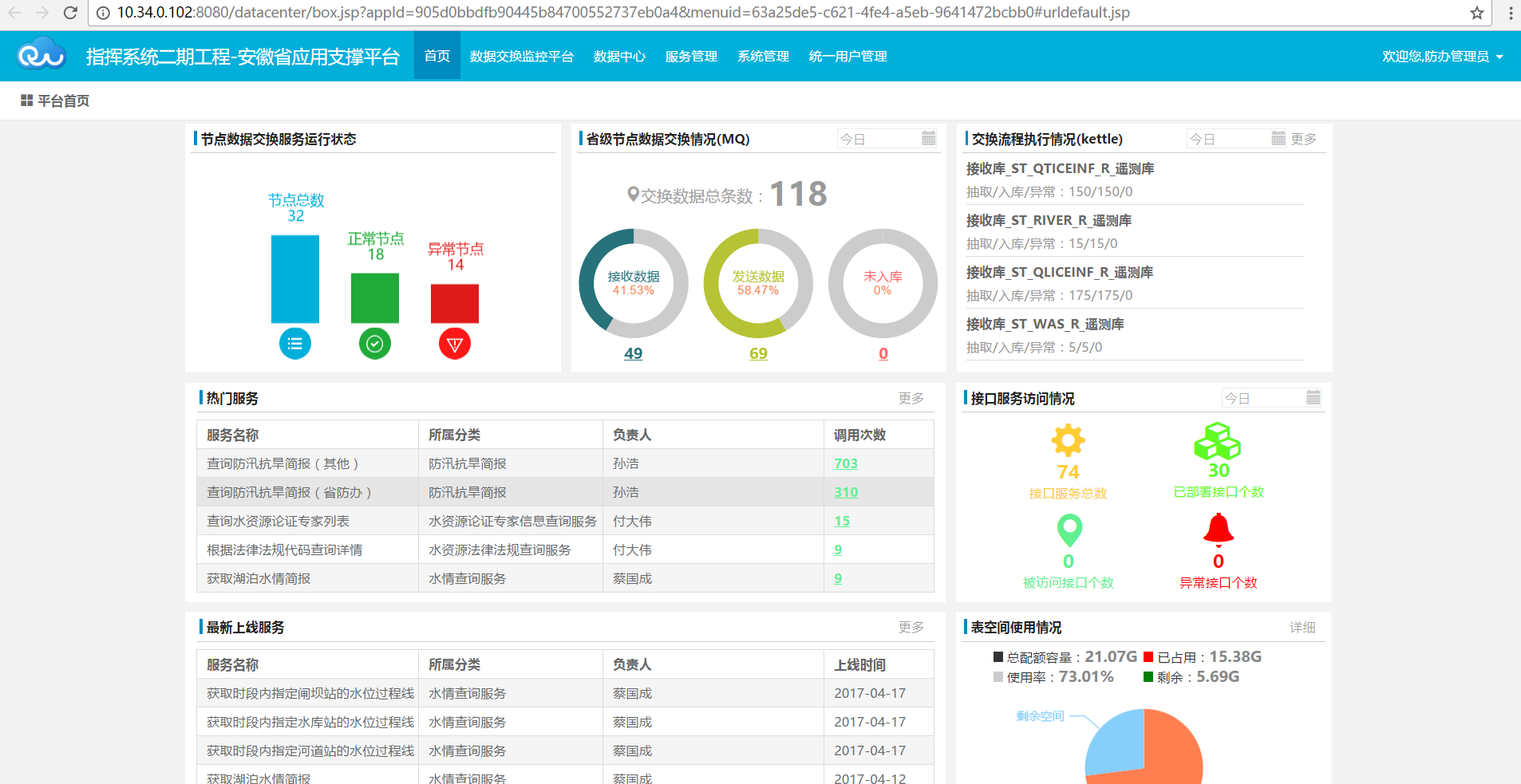Click the orange gear interface total icon

[x=1069, y=440]
